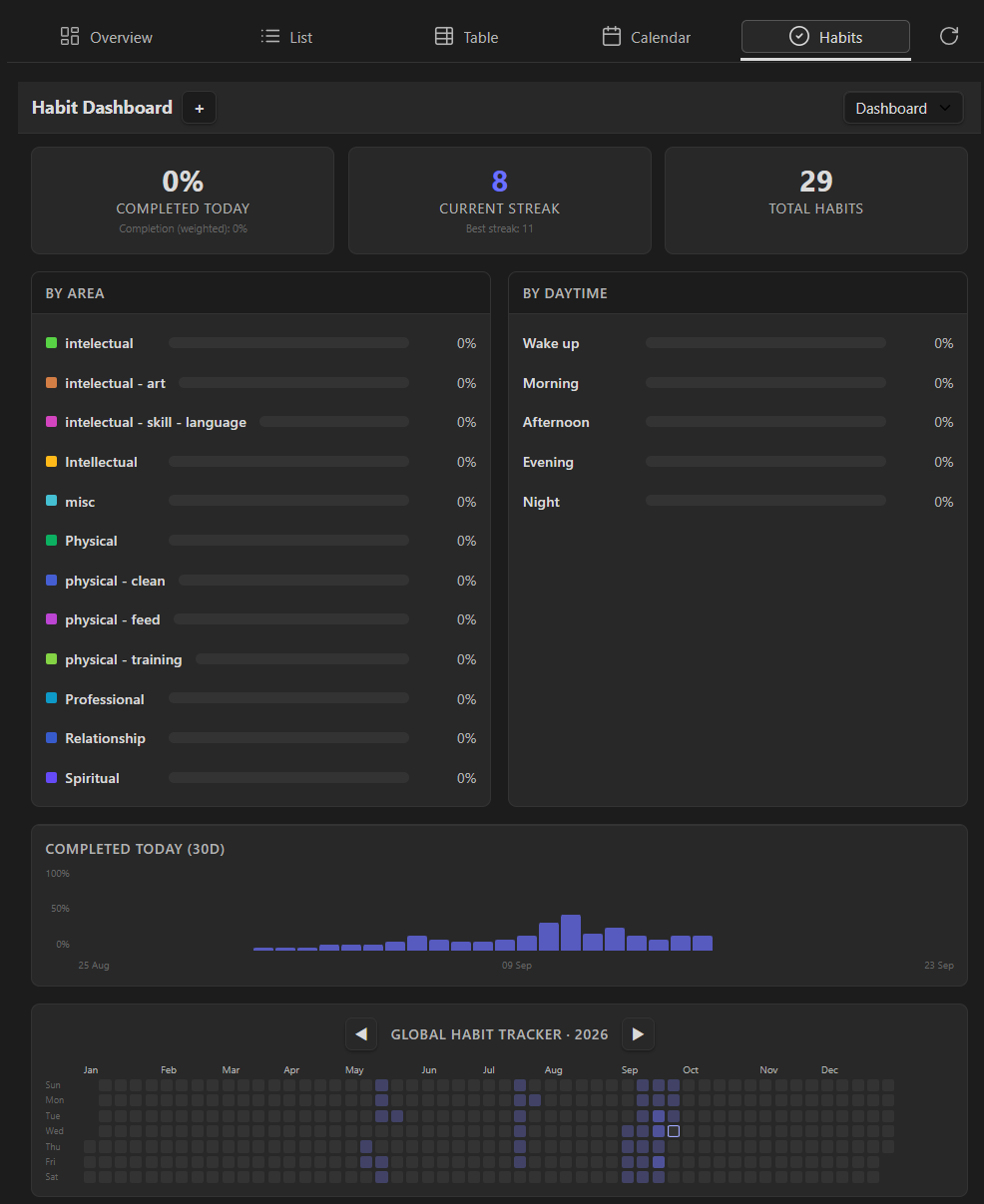Image resolution: width=984 pixels, height=1204 pixels.
Task: Click the 'Sep' month label in tracker
Action: (630, 1070)
